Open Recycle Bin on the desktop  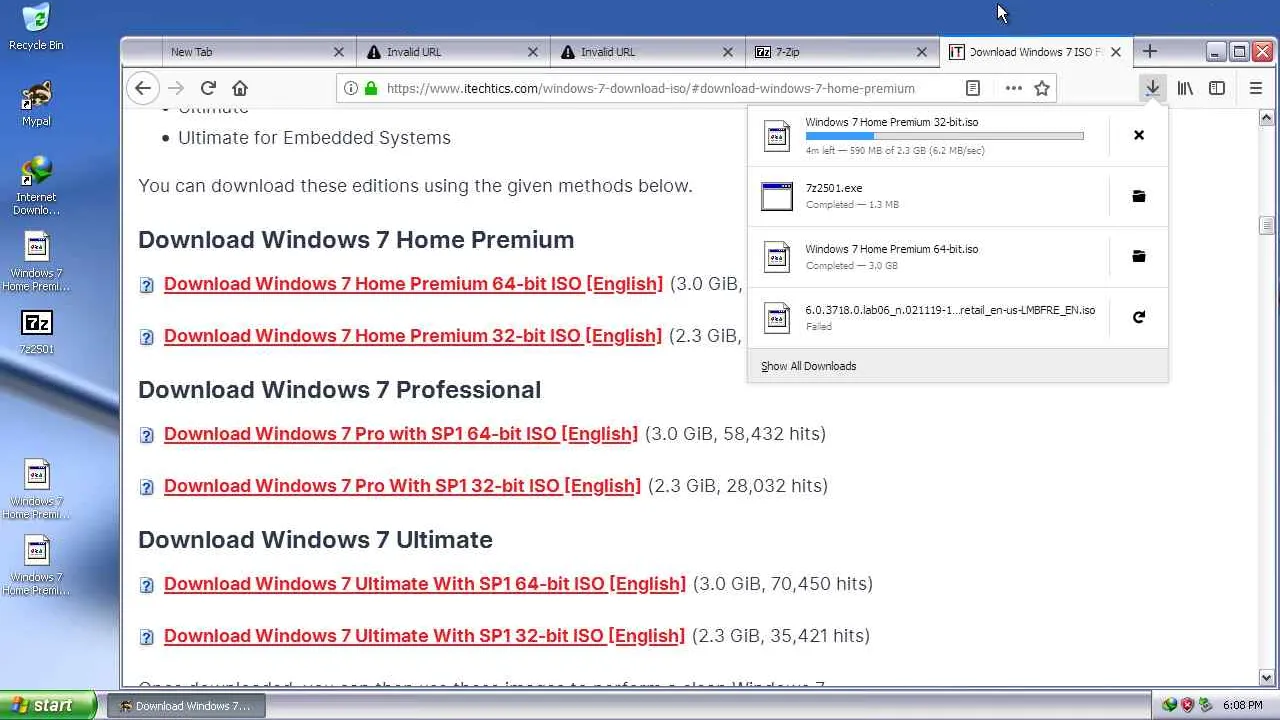[36, 27]
